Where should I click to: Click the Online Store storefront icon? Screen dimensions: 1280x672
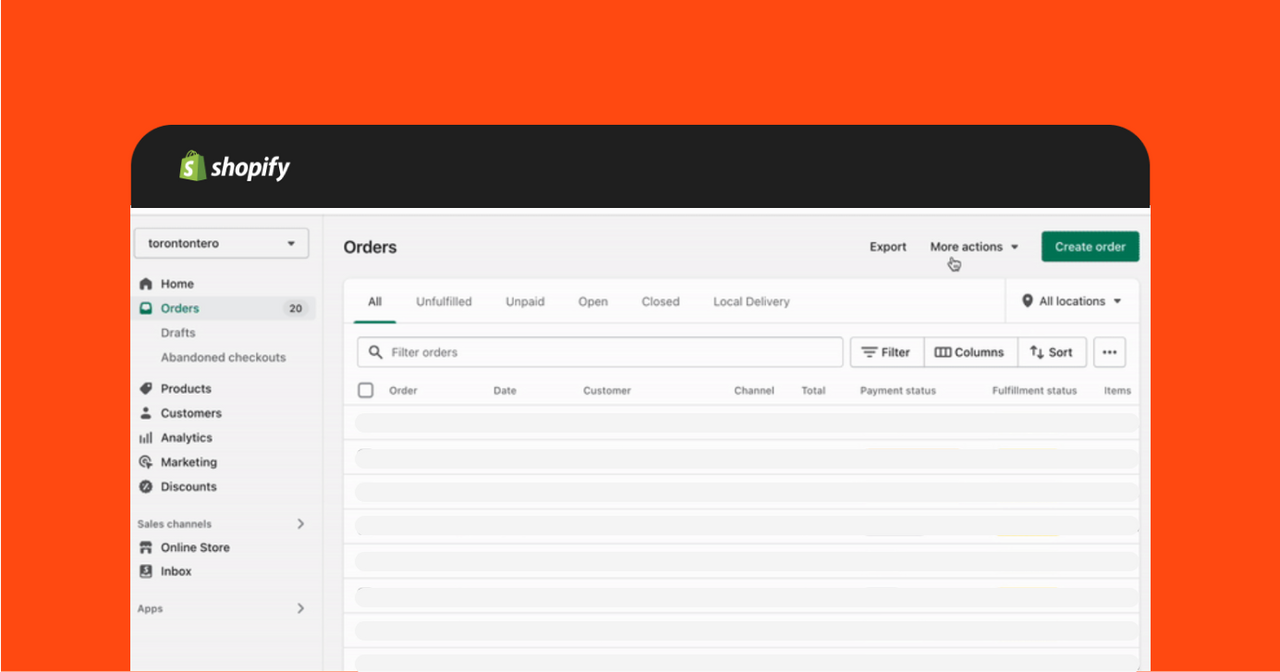(146, 548)
